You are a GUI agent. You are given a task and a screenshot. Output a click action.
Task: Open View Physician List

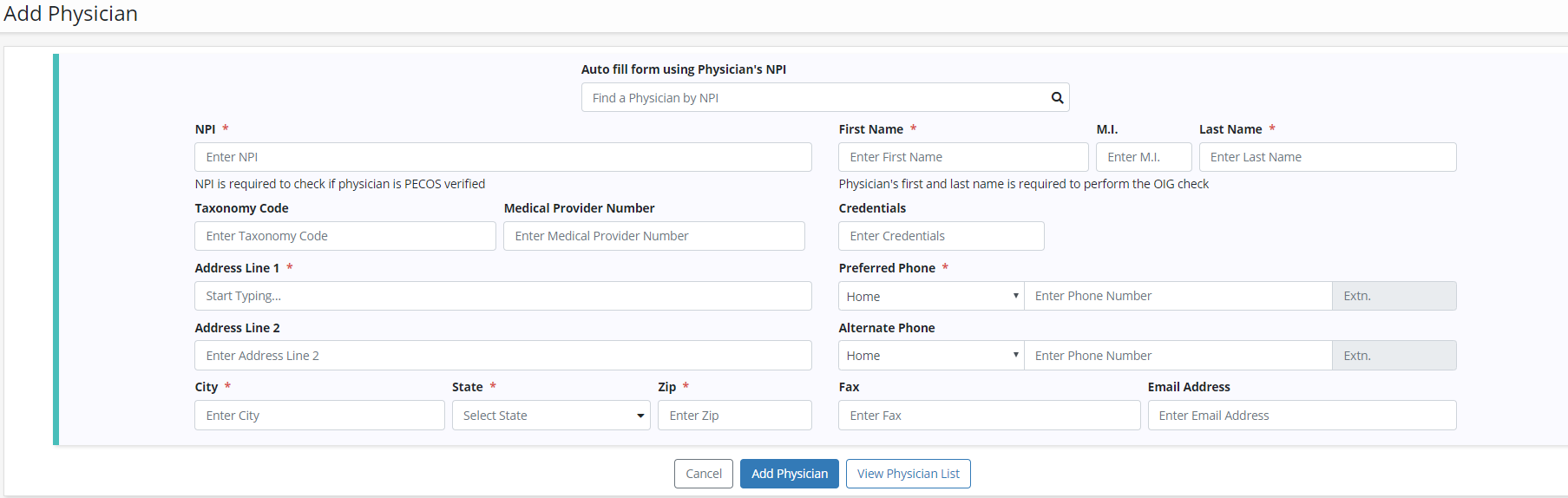908,474
